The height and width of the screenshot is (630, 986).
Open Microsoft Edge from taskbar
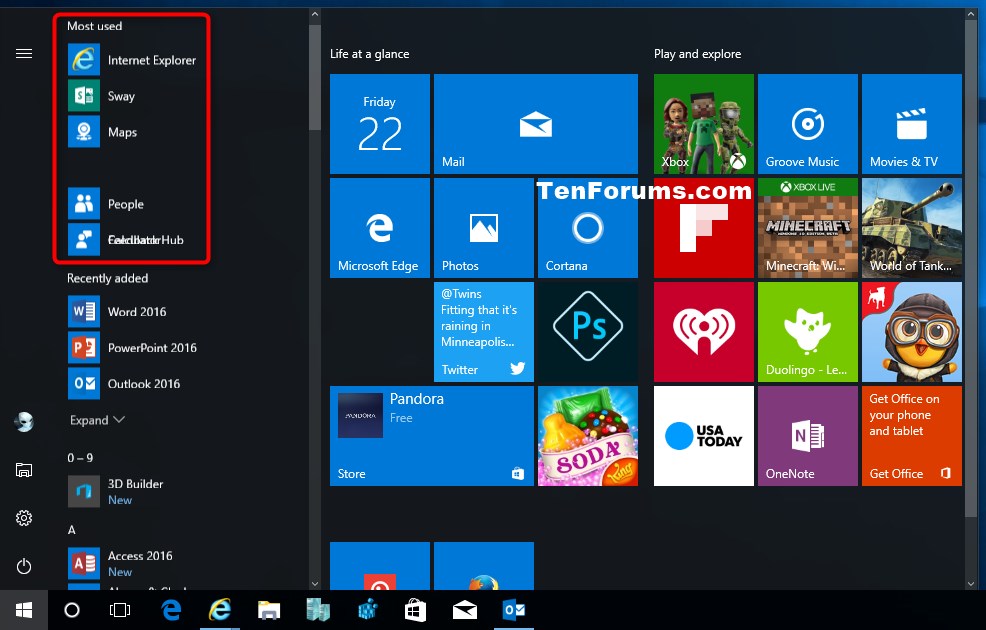click(x=171, y=610)
